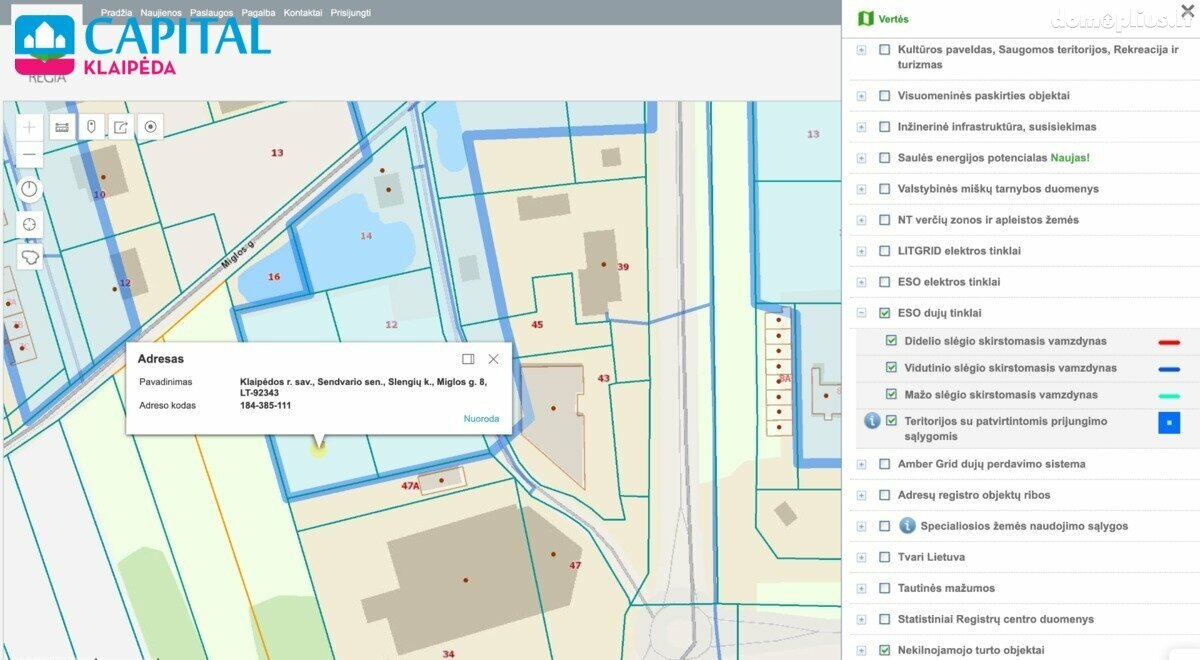
Task: Click turquoise low-pressure pipeline legend swatch
Action: click(1168, 396)
